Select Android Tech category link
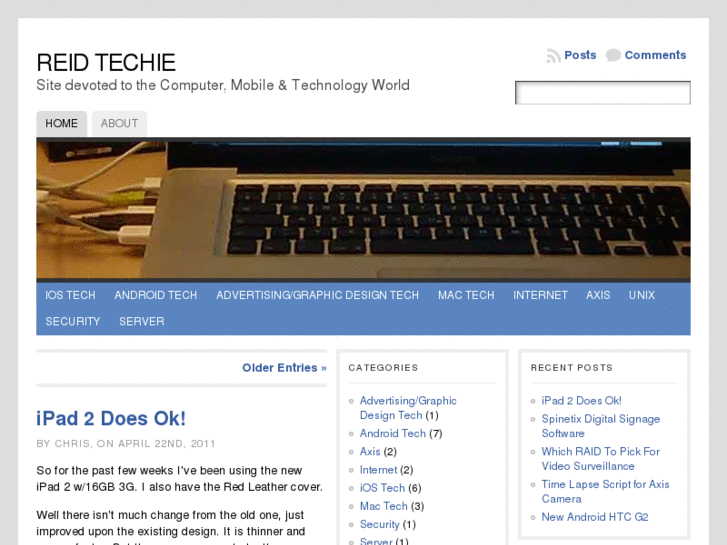Screen dimensions: 727x545 tap(393, 433)
